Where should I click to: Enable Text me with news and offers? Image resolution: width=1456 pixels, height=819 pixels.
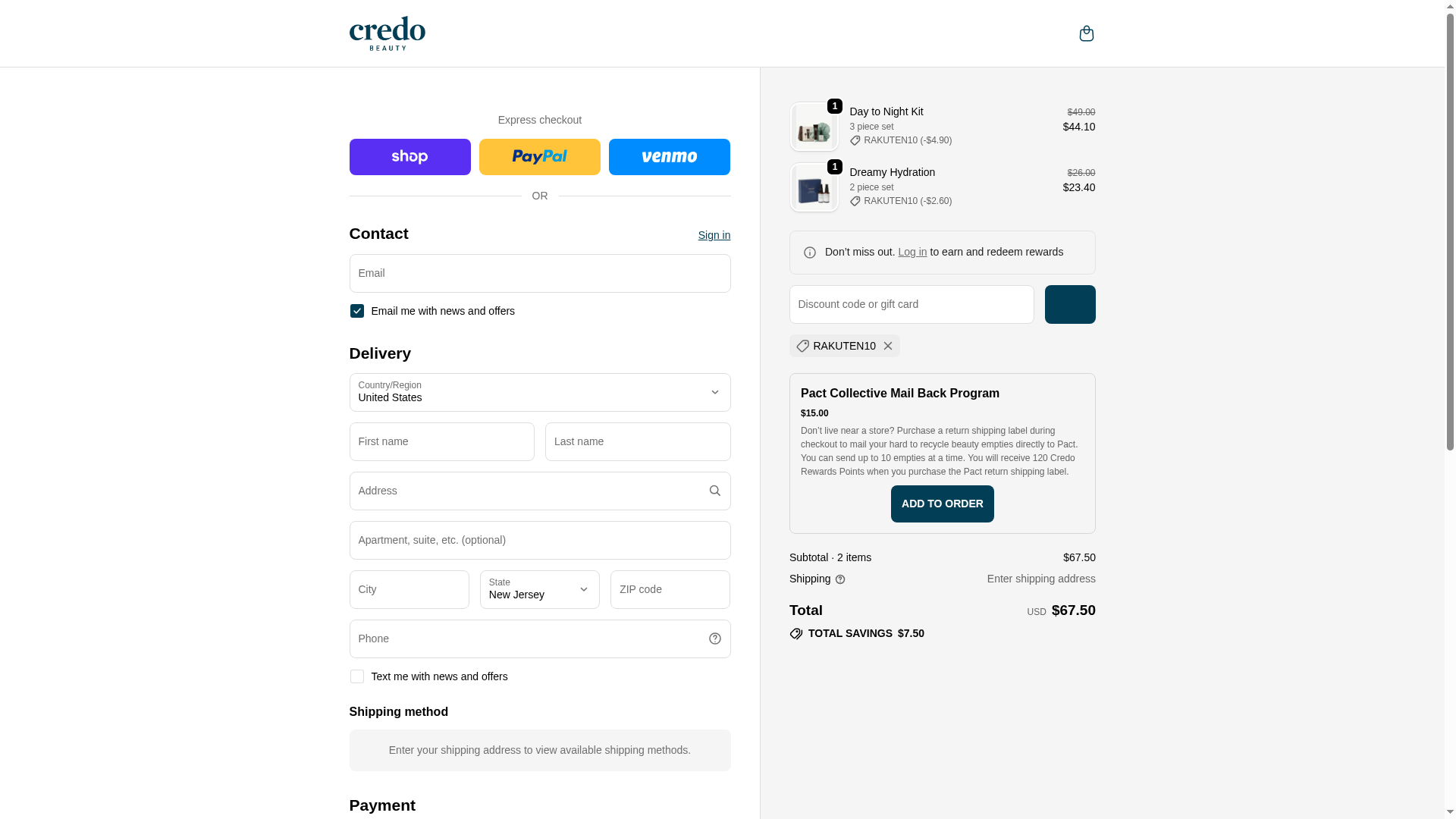pyautogui.click(x=356, y=676)
